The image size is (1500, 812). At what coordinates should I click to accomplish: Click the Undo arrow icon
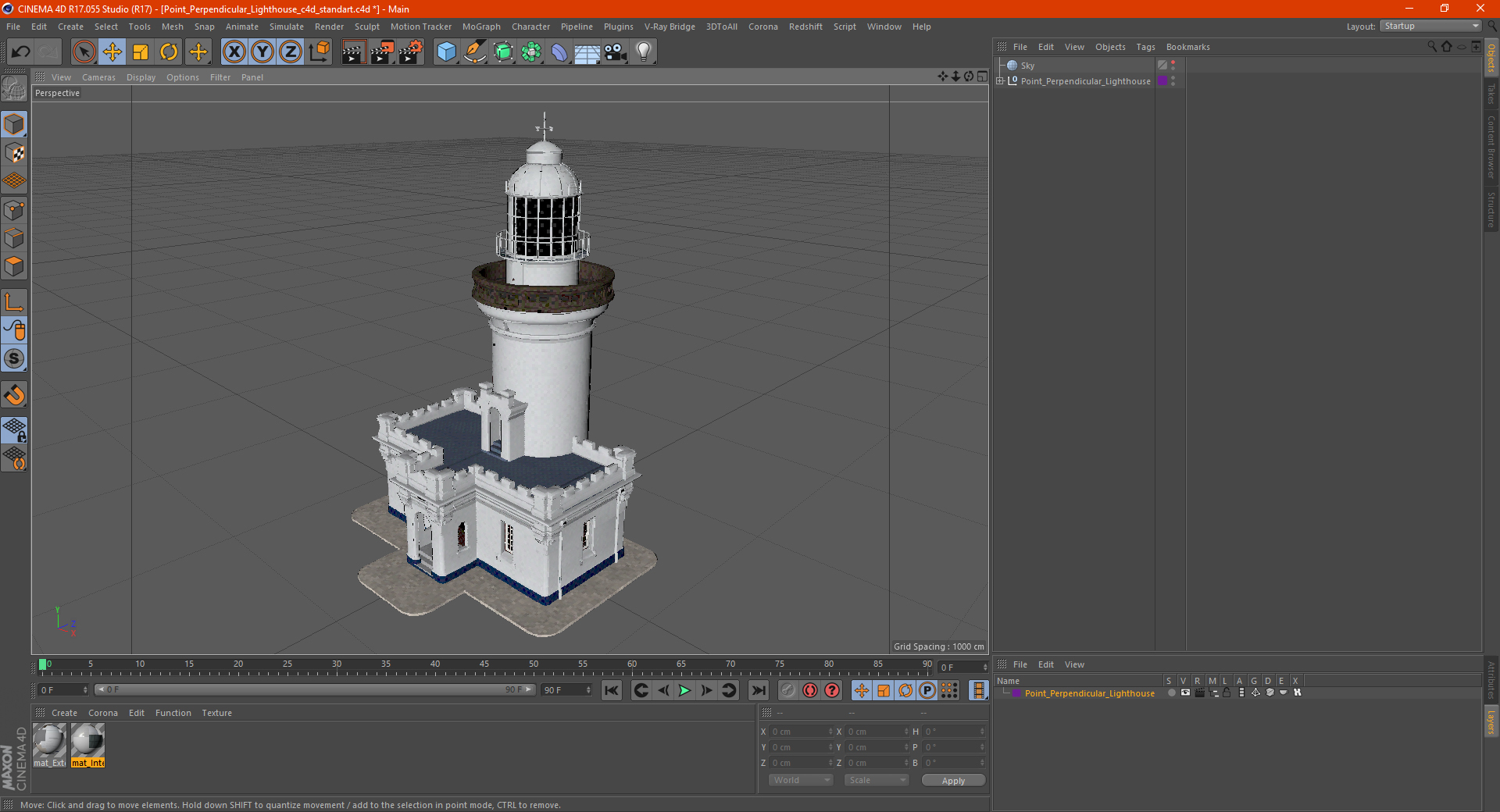[21, 52]
